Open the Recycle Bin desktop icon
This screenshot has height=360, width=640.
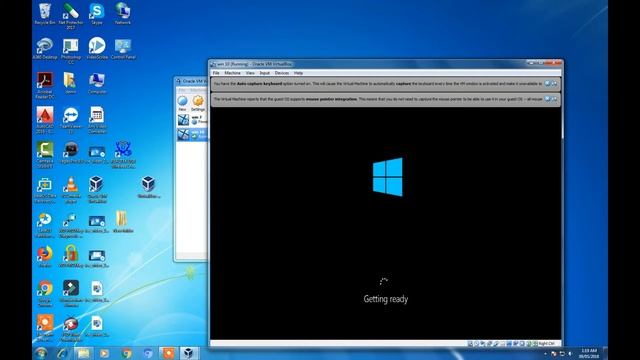click(44, 14)
